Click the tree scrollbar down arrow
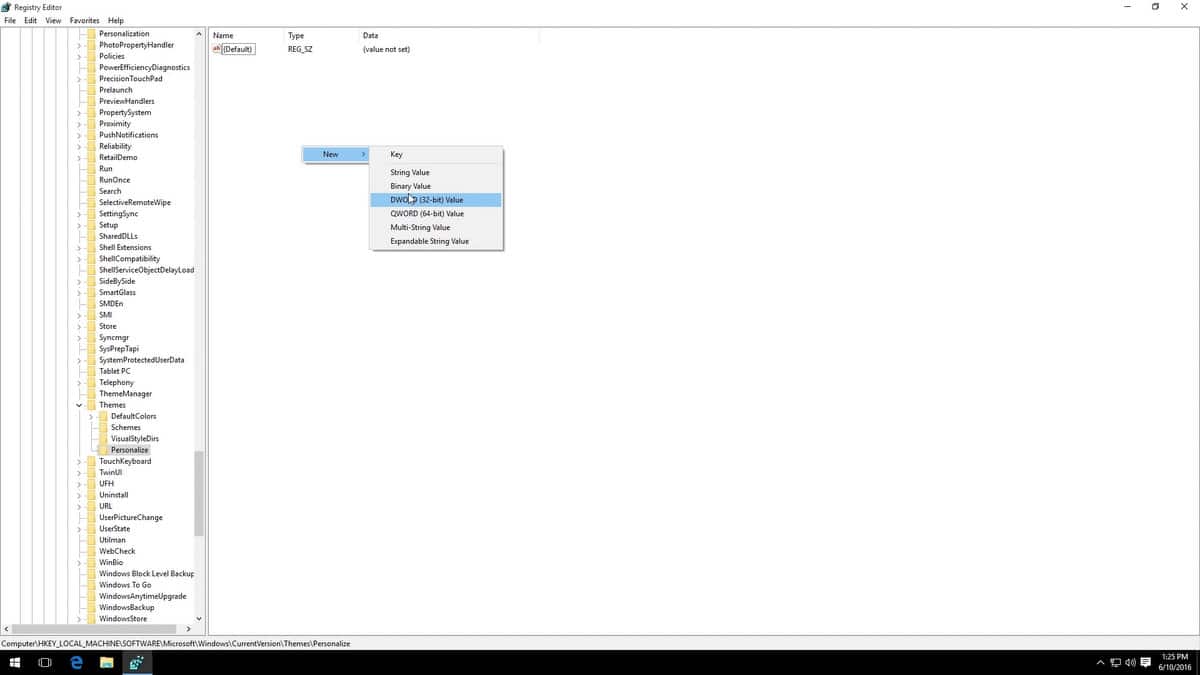The image size is (1200, 675). point(199,619)
